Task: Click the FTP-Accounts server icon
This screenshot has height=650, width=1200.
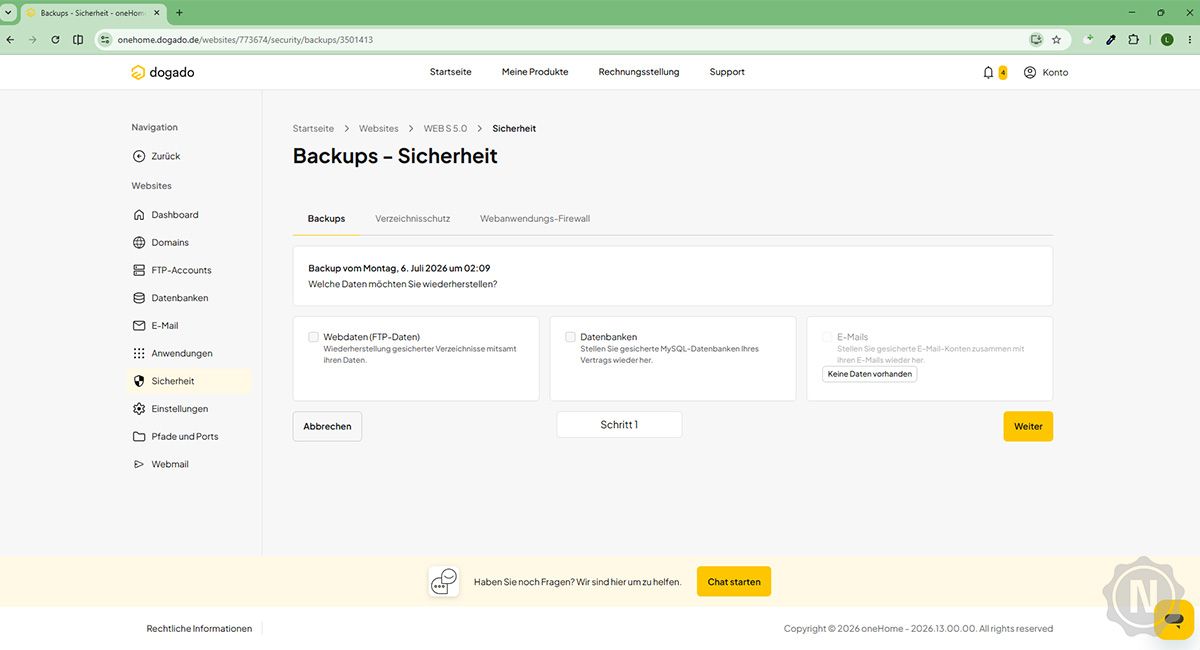Action: (x=139, y=270)
